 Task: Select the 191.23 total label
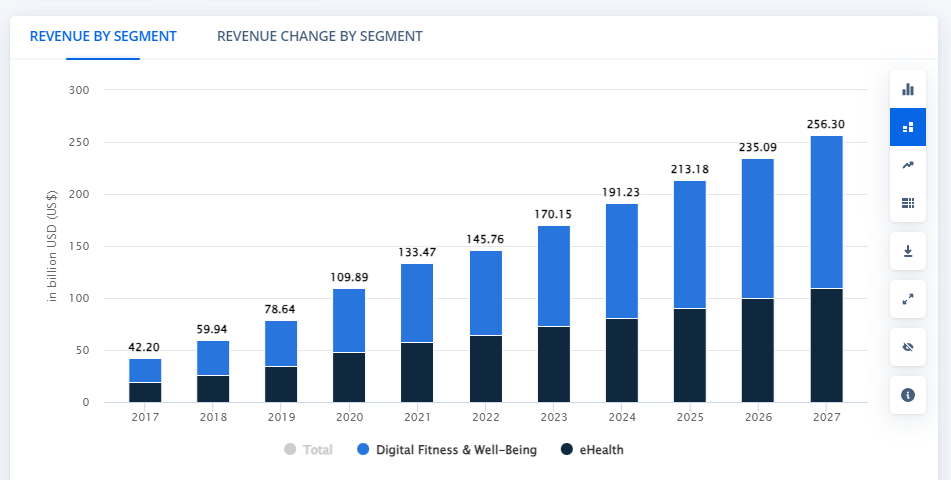click(x=622, y=192)
